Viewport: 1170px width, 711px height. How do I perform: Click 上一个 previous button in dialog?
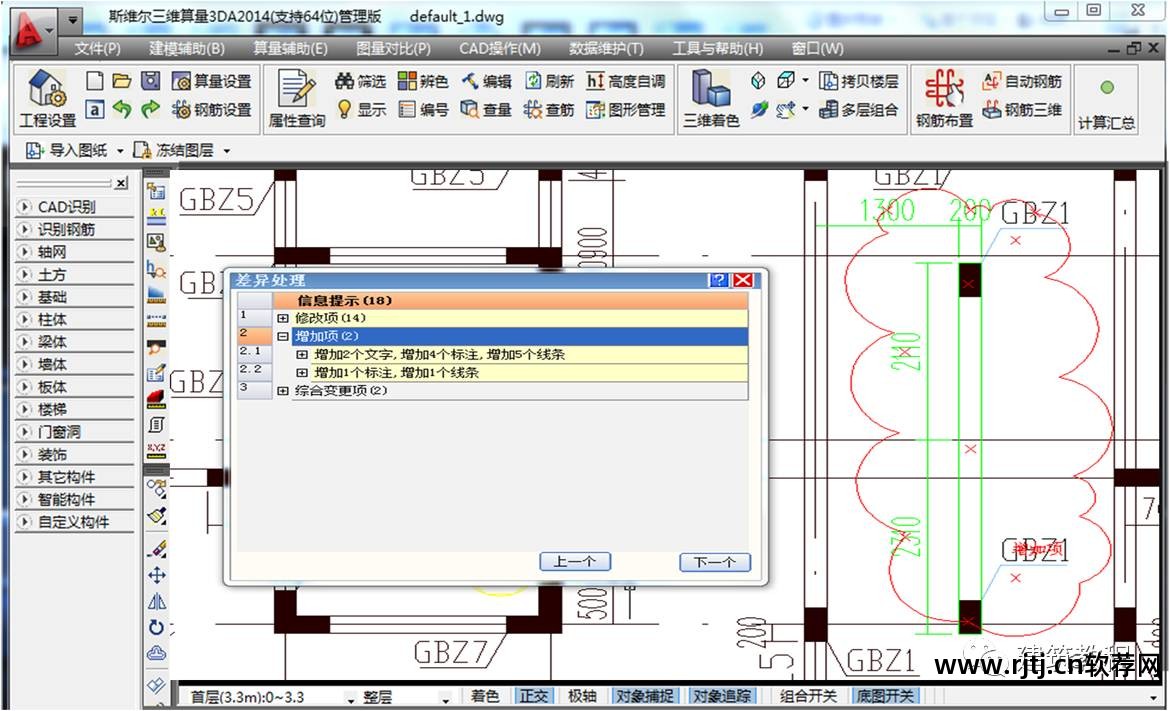click(574, 562)
